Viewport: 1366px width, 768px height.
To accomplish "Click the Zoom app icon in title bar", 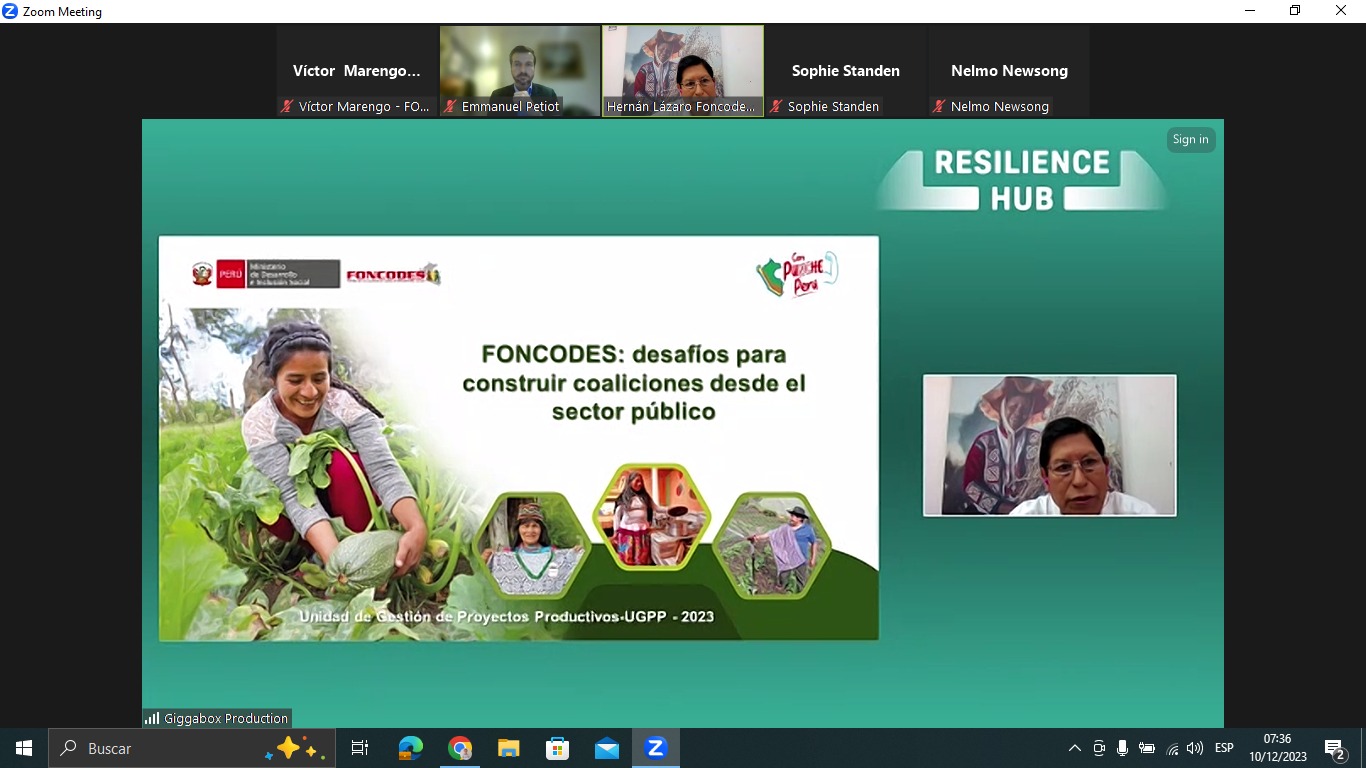I will click(10, 11).
